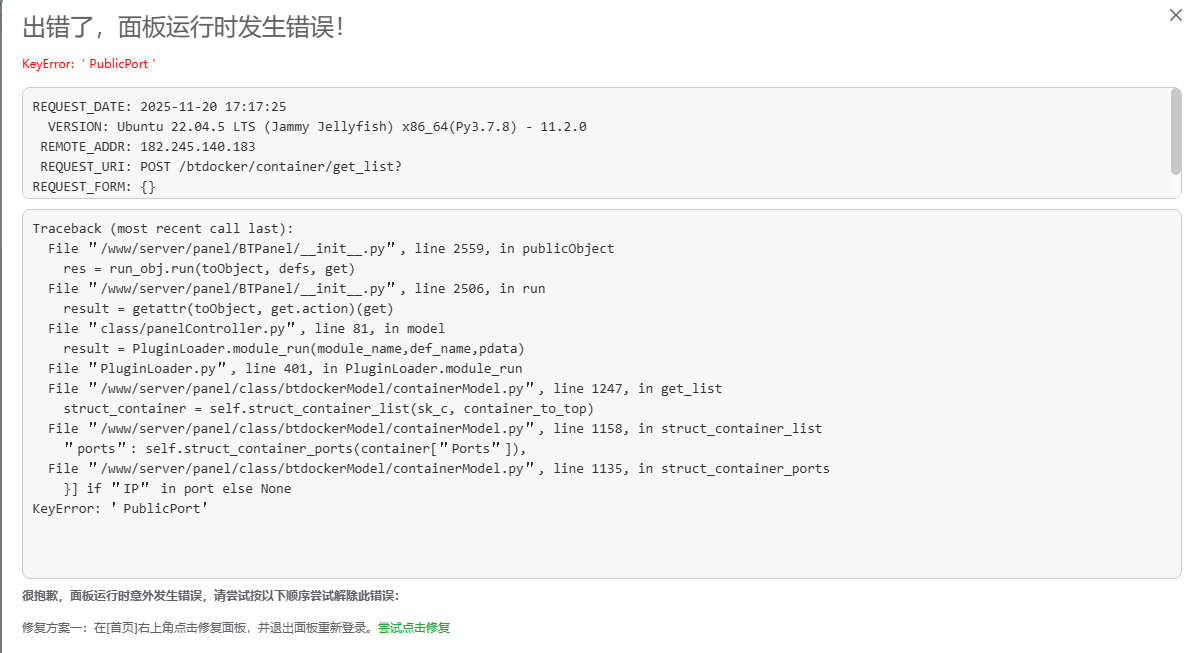The width and height of the screenshot is (1192, 653).
Task: Select the final KeyError line in traceback
Action: point(120,508)
